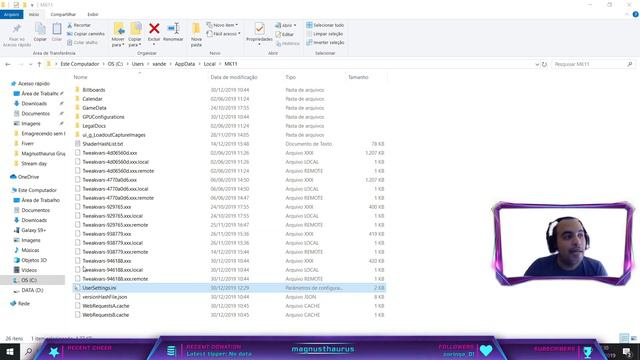Switch to the Compartilhar ribbon tab
Screen dimensions: 640x360
tap(63, 14)
